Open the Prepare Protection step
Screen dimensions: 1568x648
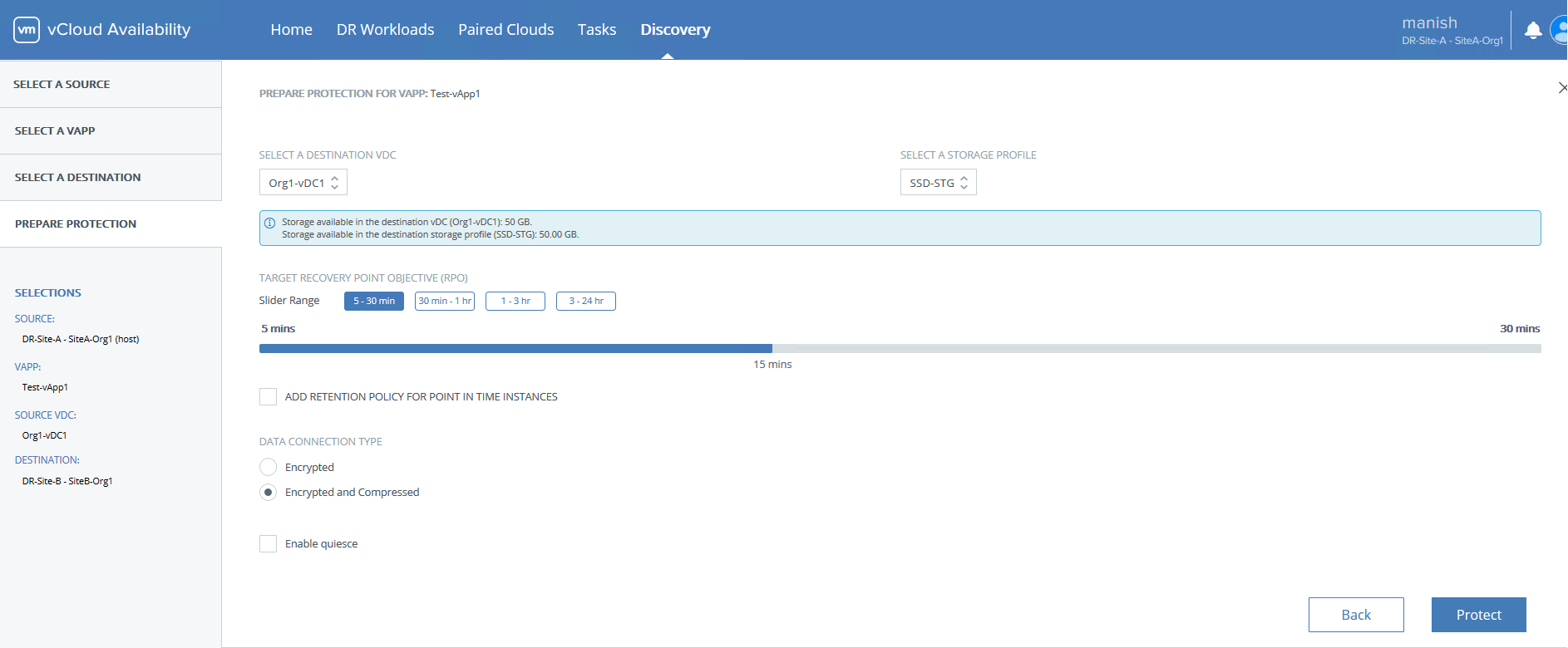111,223
